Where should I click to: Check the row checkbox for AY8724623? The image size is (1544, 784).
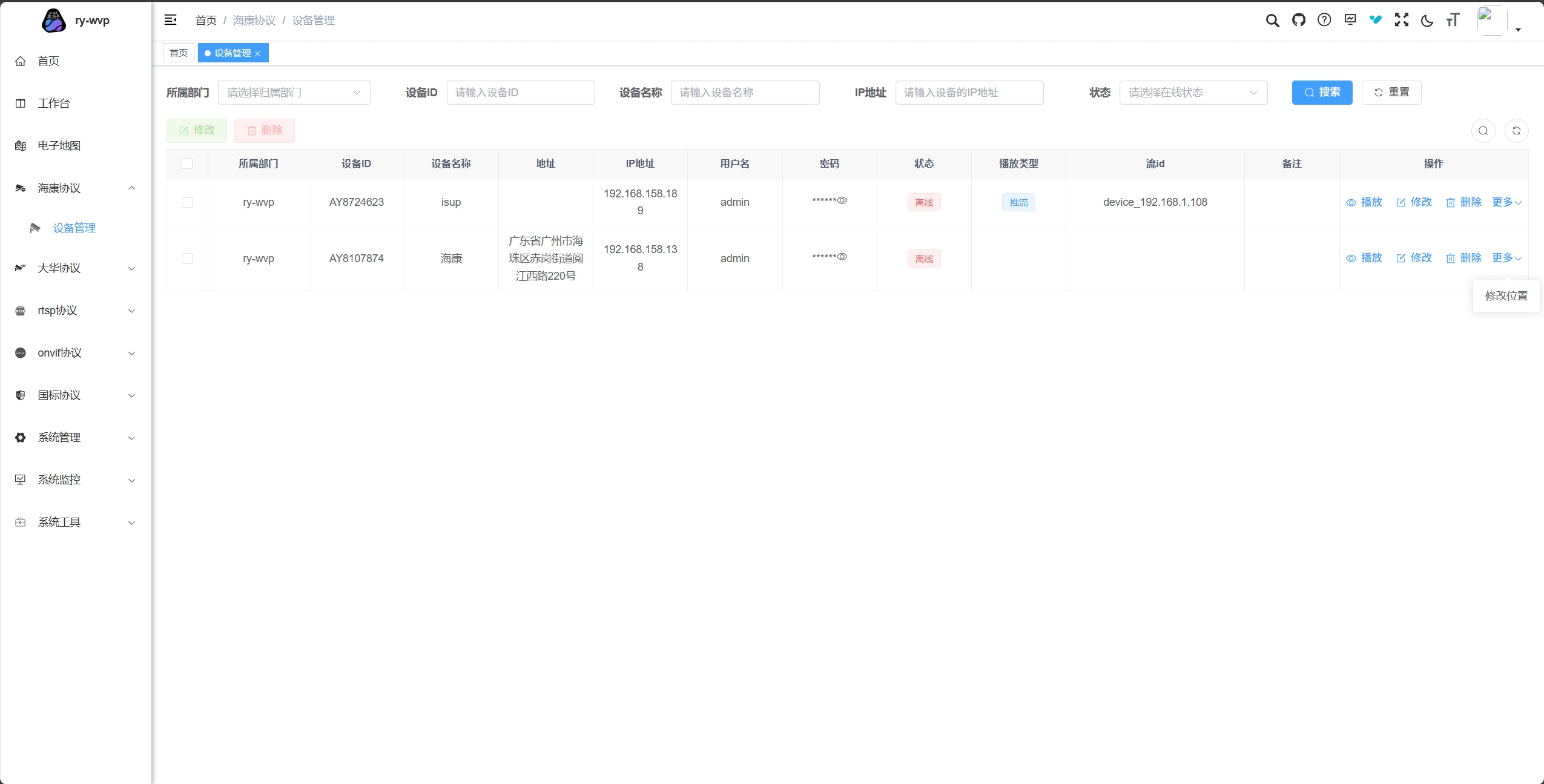click(187, 202)
